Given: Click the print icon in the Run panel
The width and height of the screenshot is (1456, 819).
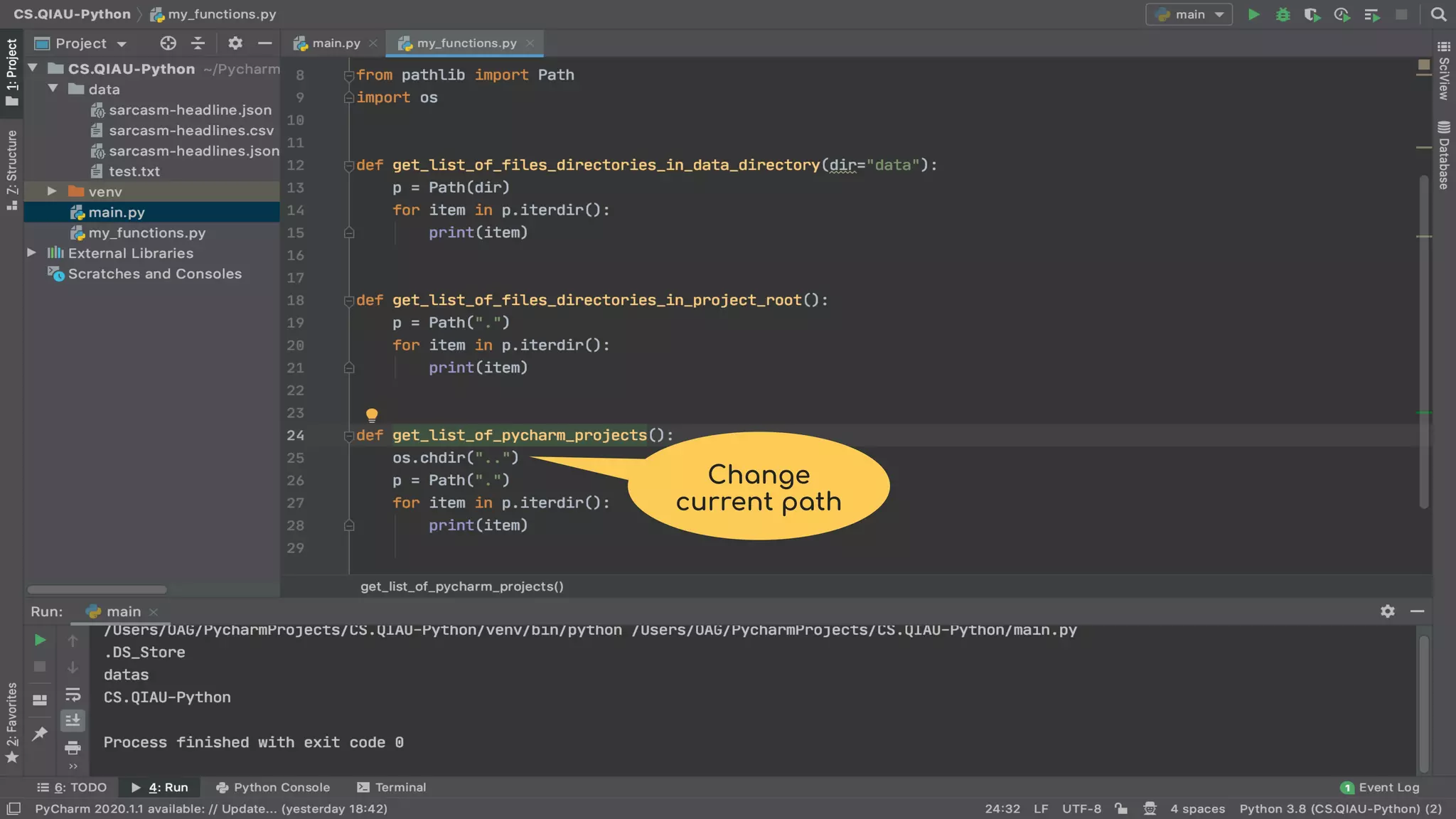Looking at the screenshot, I should click(73, 748).
